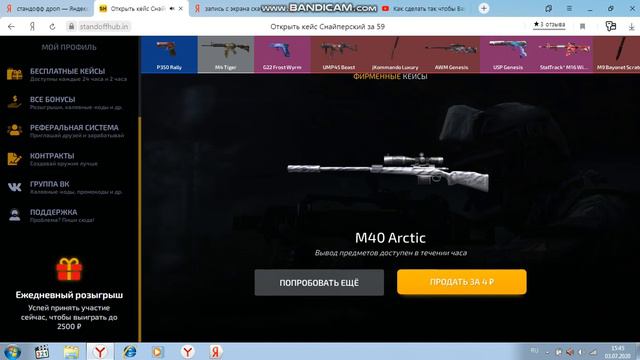This screenshot has width=640, height=360.
Task: Select the G22 Frost Wyrm drop thumbnail
Action: (x=282, y=54)
